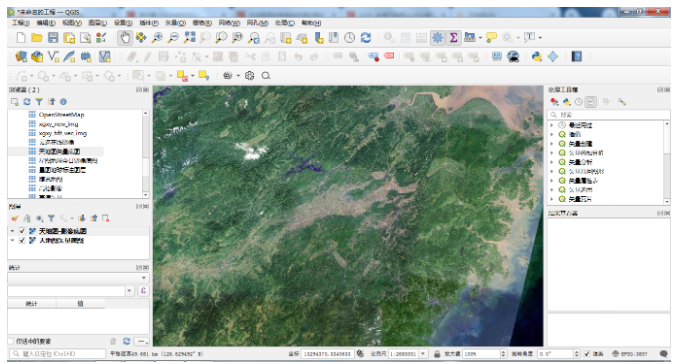Open Processing Toolbox options wrench icon
The image size is (676, 364).
622,102
